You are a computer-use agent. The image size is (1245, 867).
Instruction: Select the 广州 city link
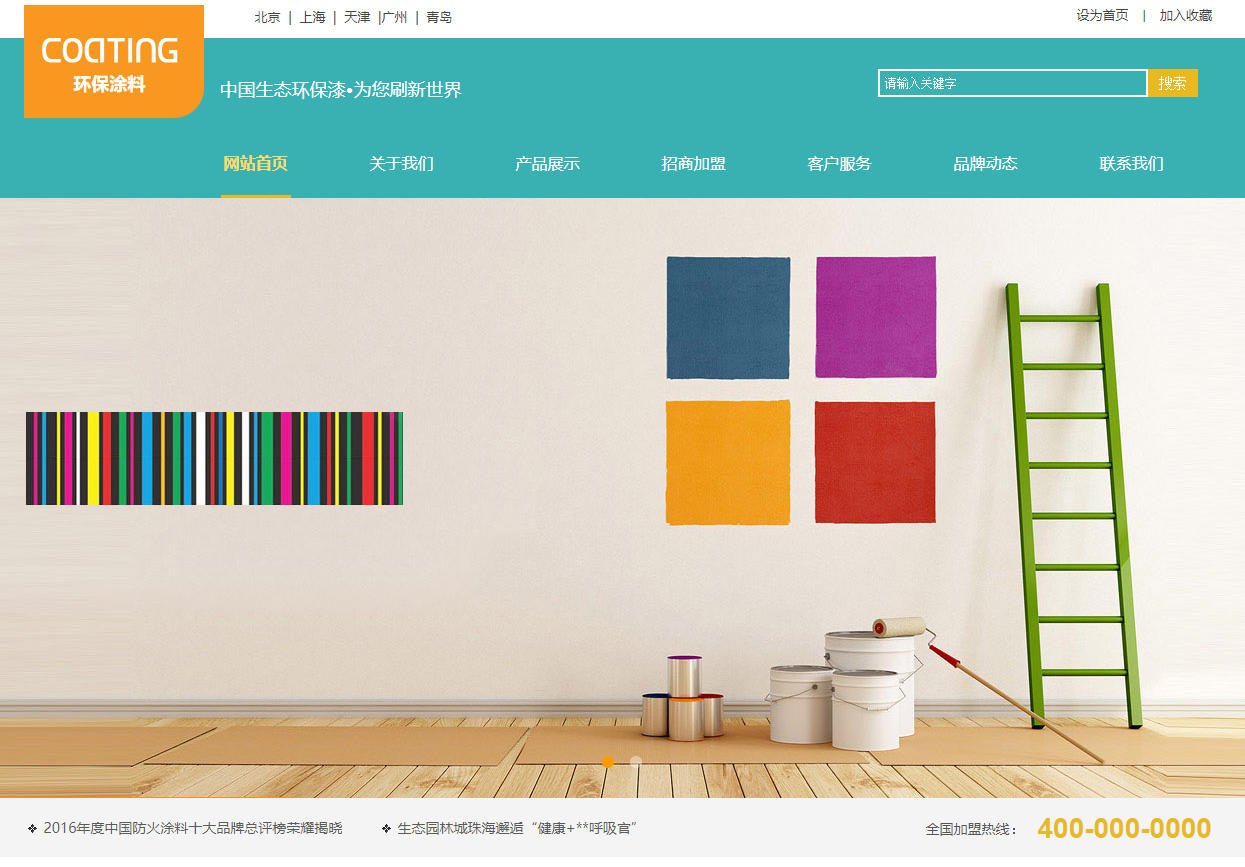[x=395, y=17]
